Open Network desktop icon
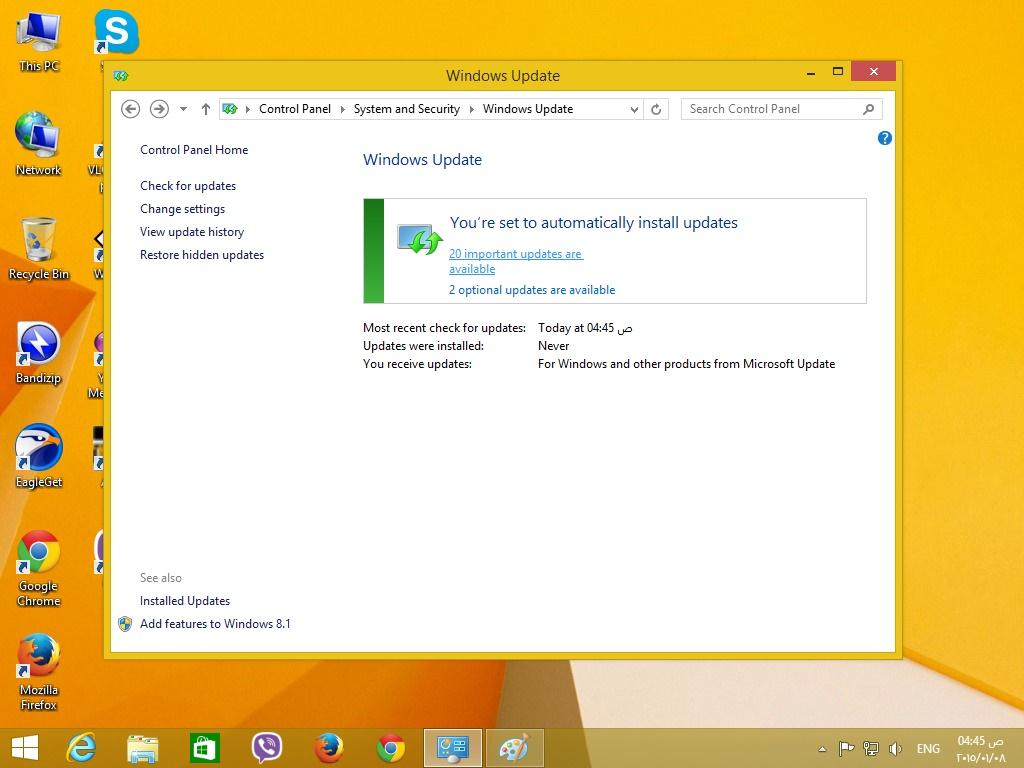 coord(38,144)
